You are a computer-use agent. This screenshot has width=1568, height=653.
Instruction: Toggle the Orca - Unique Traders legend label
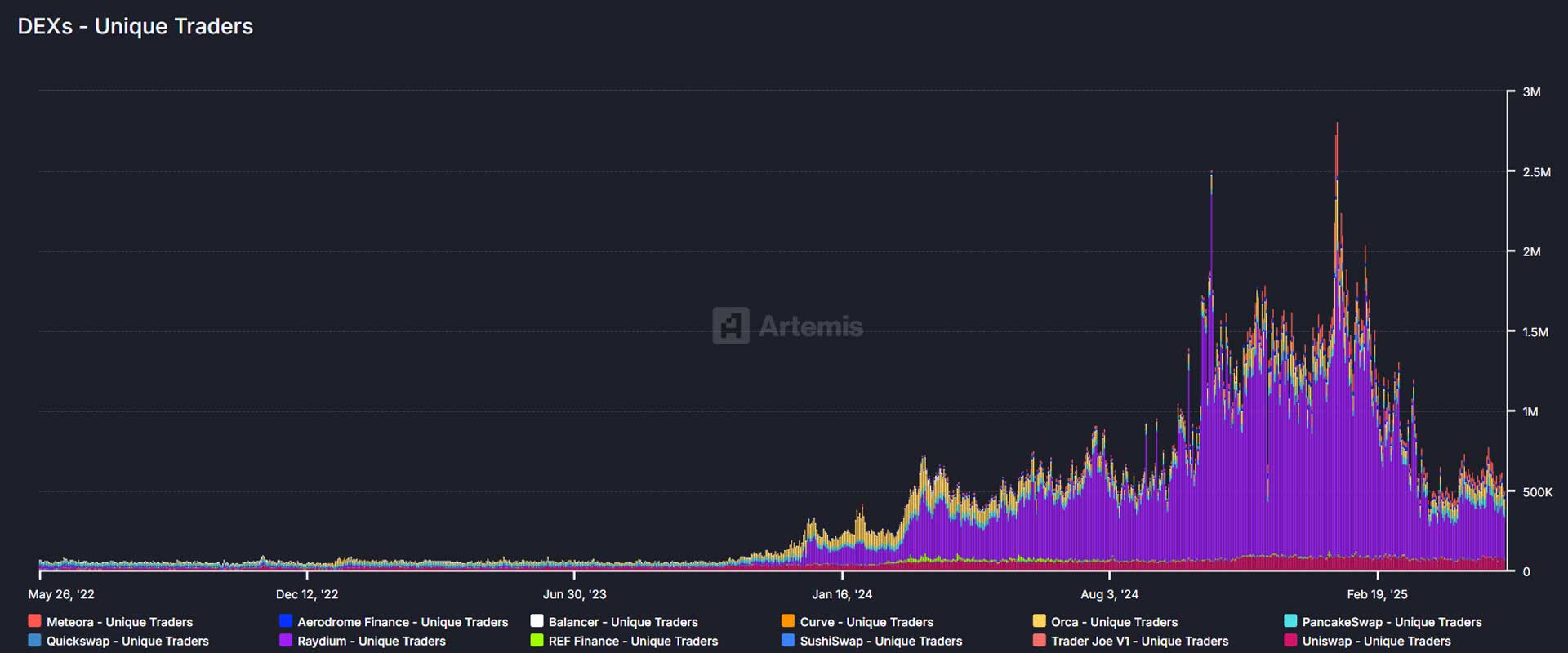(1115, 622)
